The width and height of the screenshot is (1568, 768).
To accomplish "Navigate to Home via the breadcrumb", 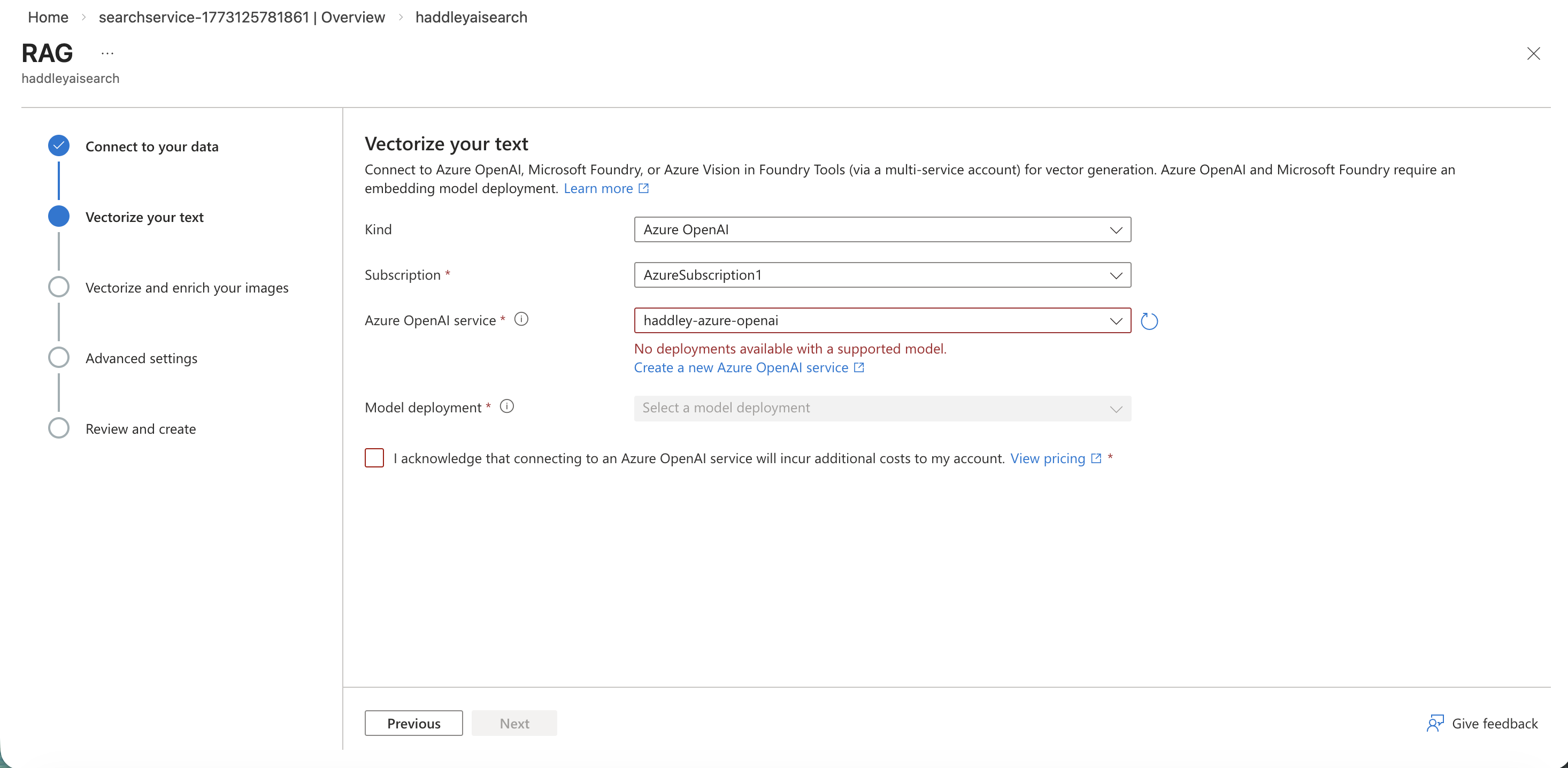I will pyautogui.click(x=48, y=17).
